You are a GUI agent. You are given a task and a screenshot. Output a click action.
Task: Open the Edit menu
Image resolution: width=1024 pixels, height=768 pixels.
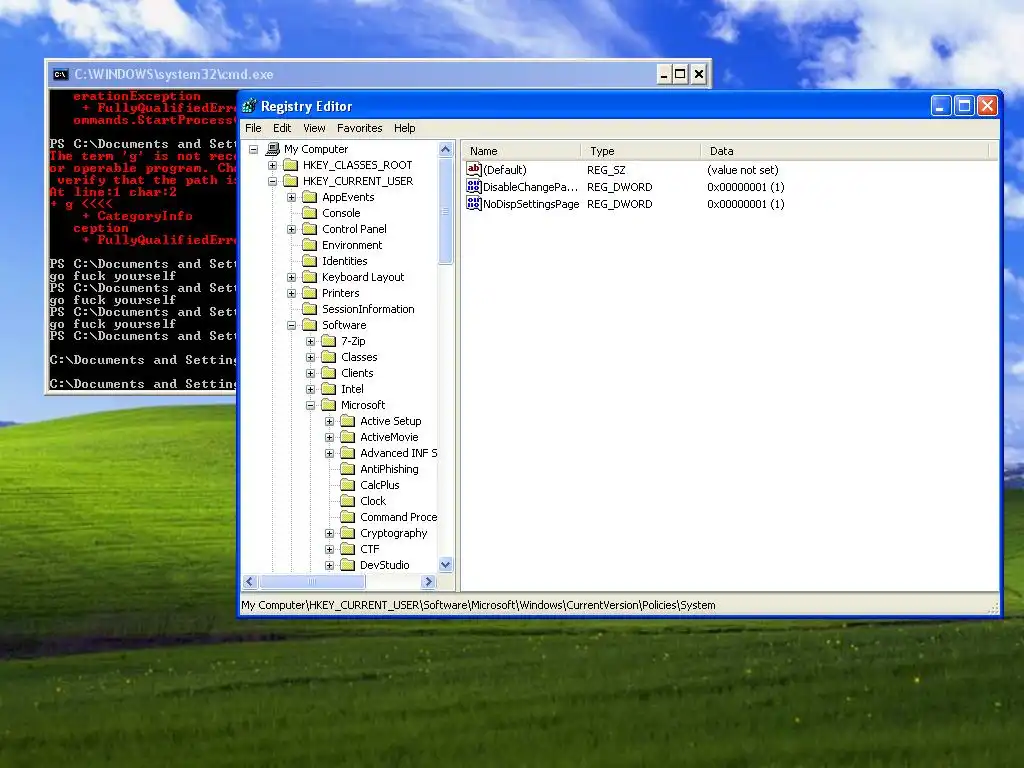tap(282, 128)
